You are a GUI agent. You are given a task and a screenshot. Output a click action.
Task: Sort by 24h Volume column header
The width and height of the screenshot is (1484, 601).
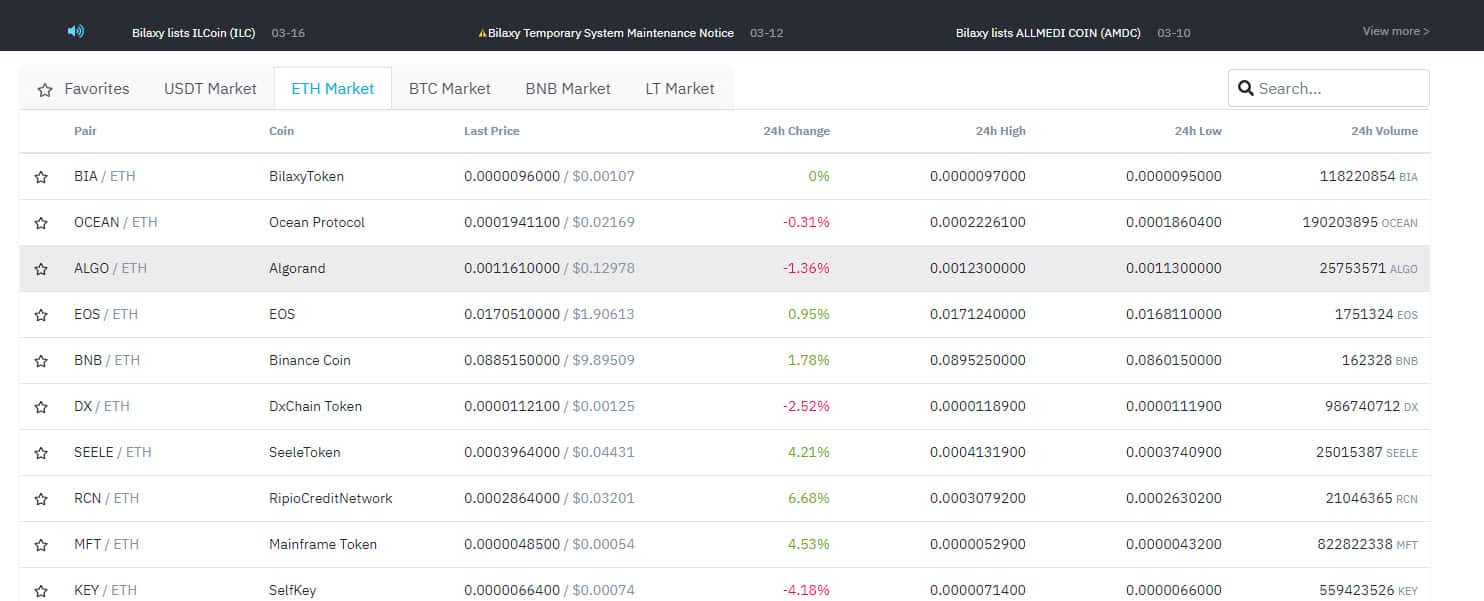pos(1384,131)
